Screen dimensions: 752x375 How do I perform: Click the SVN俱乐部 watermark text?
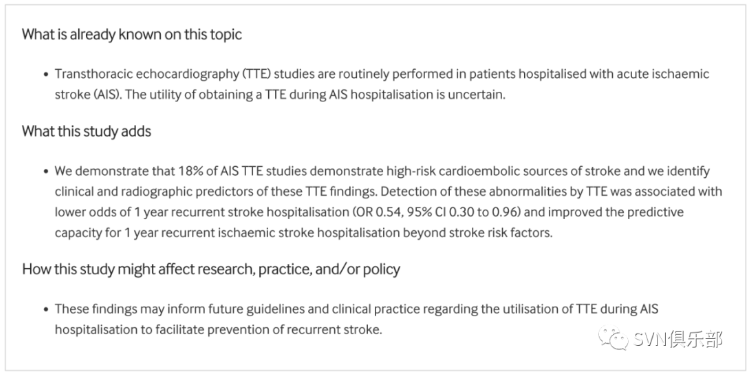[678, 340]
